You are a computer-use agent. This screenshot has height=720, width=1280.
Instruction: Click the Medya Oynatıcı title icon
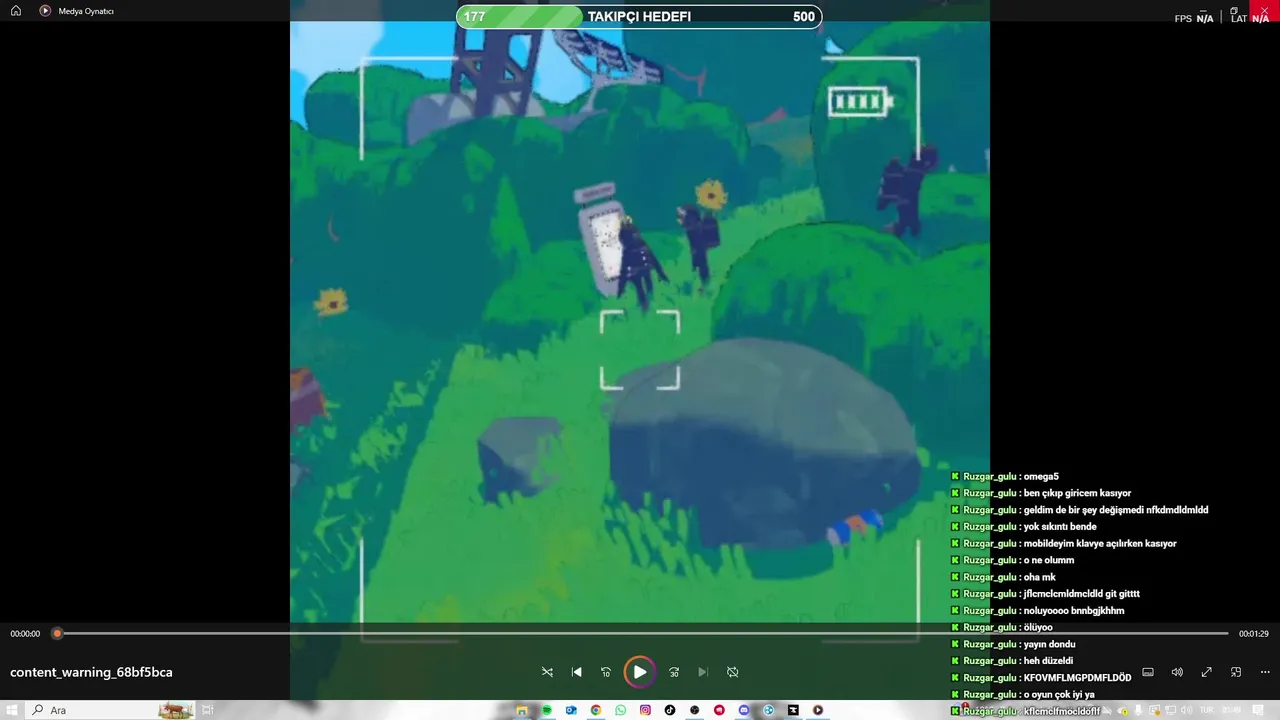point(45,11)
